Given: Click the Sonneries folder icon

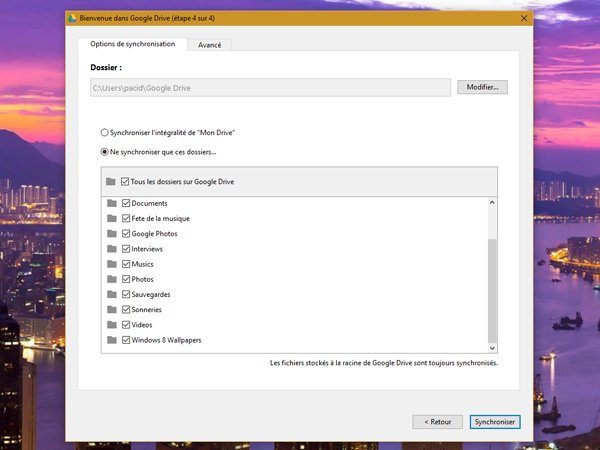Looking at the screenshot, I should 112,309.
